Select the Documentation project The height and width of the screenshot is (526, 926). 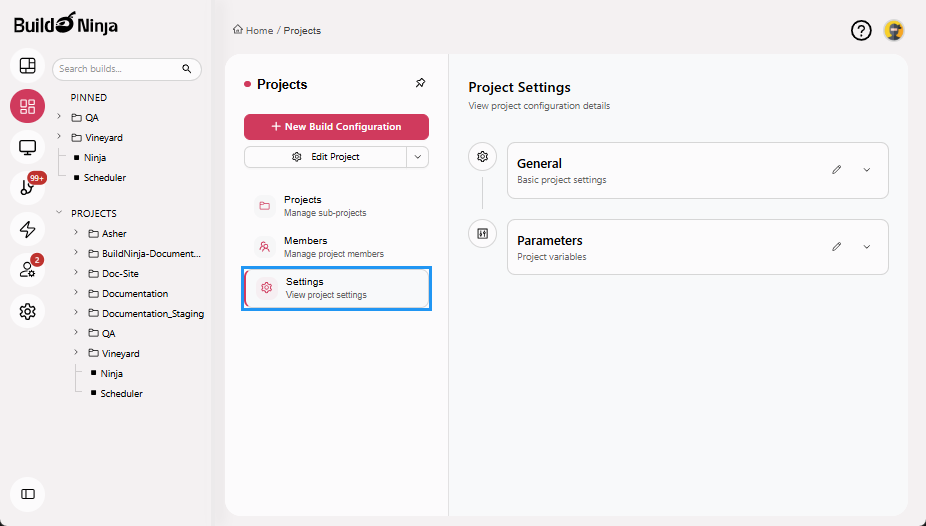tap(135, 294)
